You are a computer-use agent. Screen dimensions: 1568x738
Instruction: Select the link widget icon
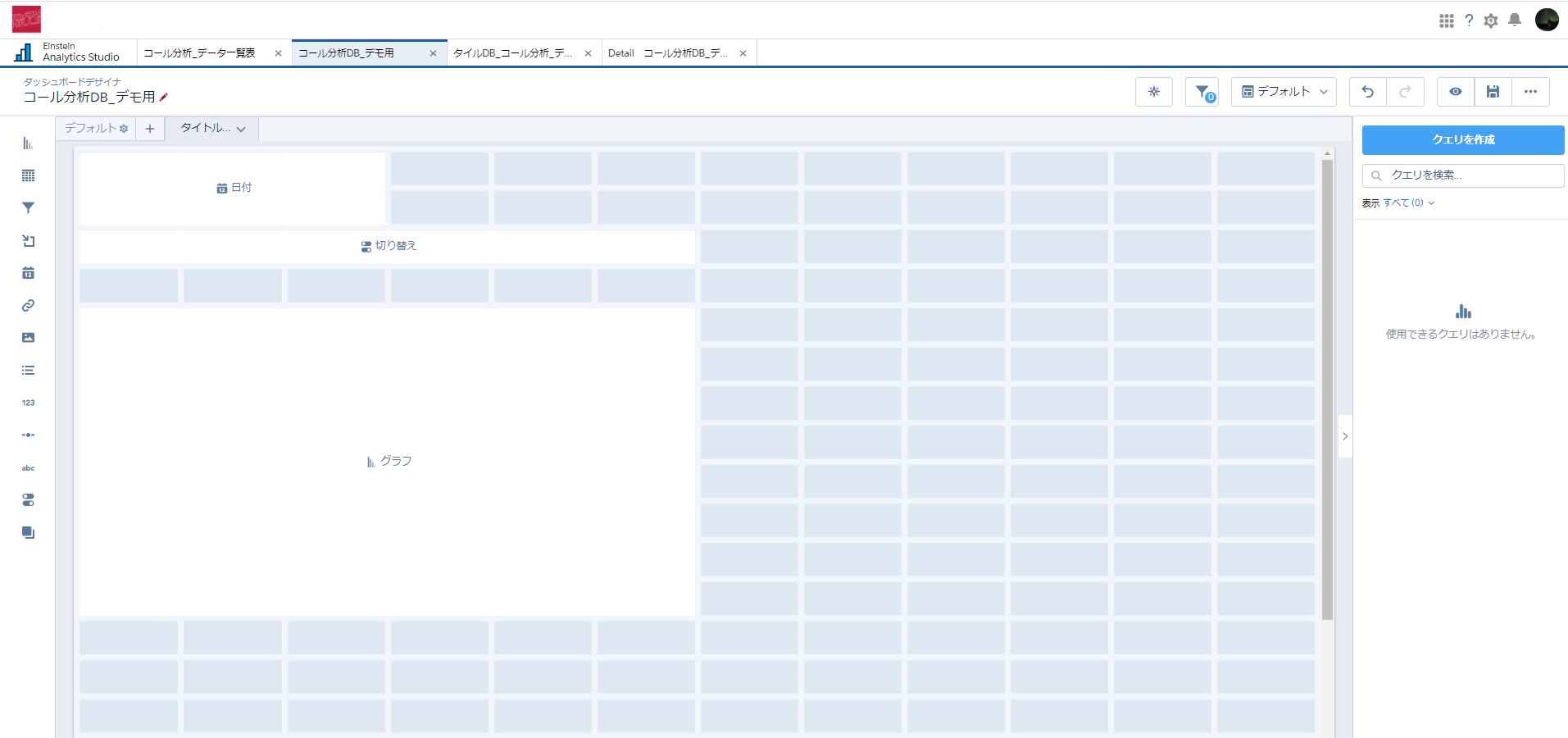click(28, 305)
